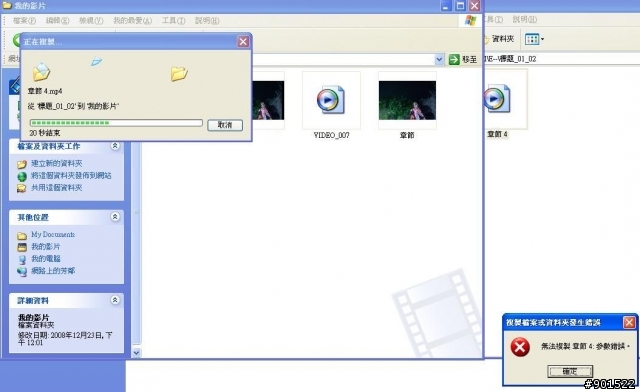This screenshot has height=392, width=640.
Task: Click the 章節 4.mp4 filename text
Action: (x=45, y=91)
